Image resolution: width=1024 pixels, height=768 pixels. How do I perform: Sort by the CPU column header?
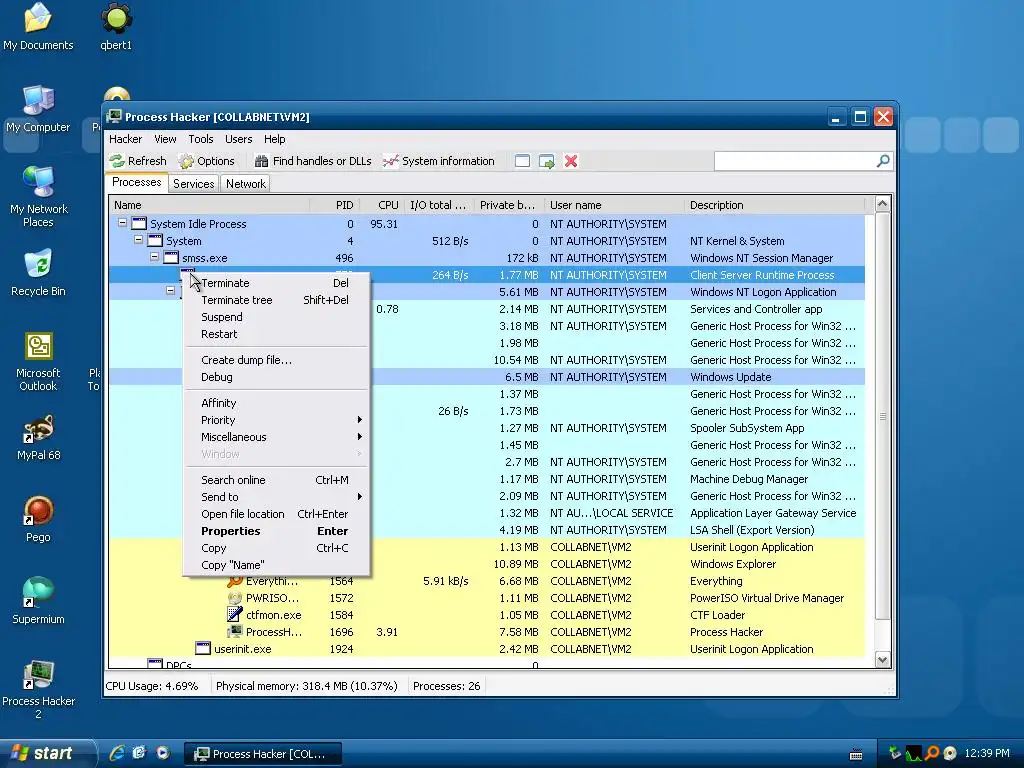381,205
